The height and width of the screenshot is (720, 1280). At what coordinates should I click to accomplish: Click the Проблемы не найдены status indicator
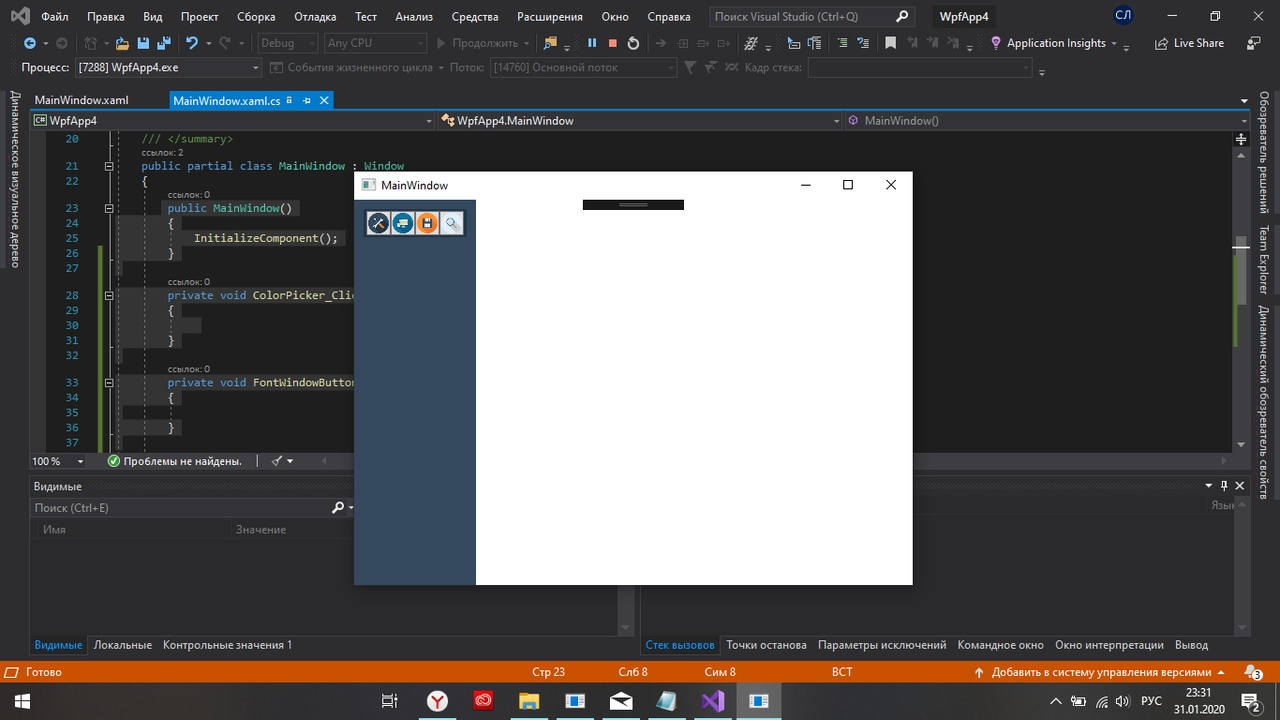point(175,461)
